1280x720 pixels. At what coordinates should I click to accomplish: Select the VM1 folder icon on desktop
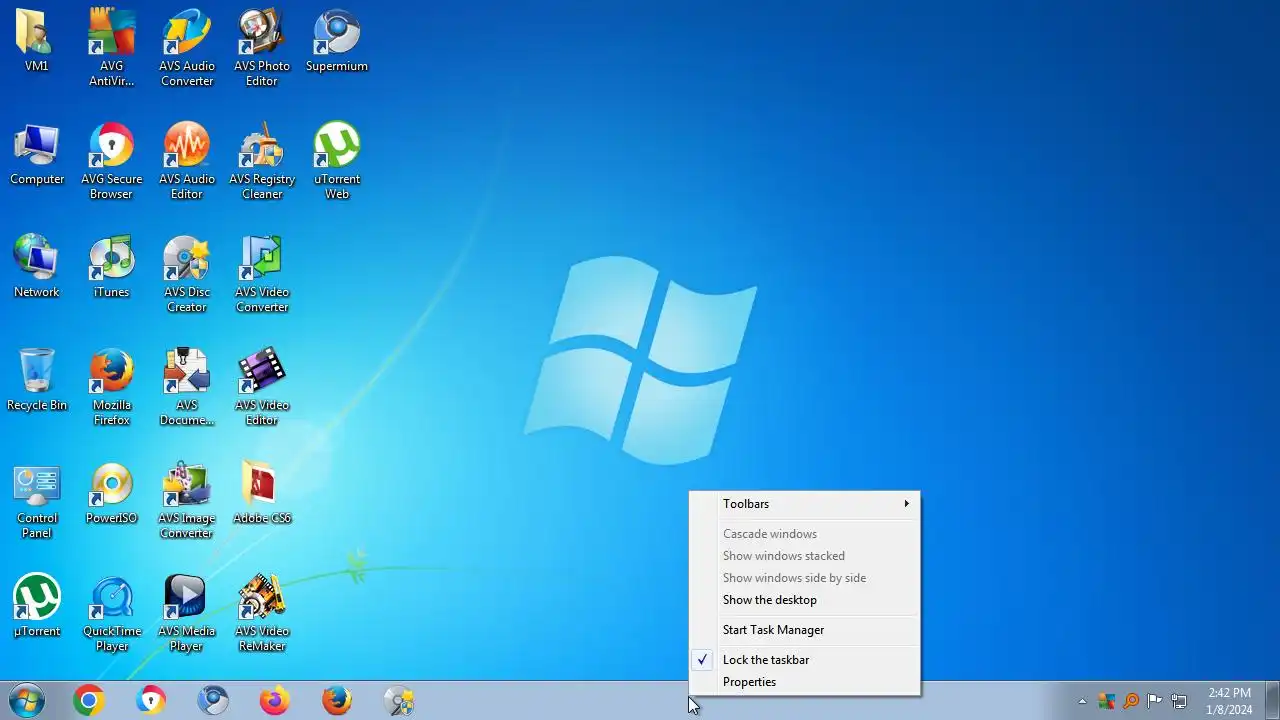(37, 40)
